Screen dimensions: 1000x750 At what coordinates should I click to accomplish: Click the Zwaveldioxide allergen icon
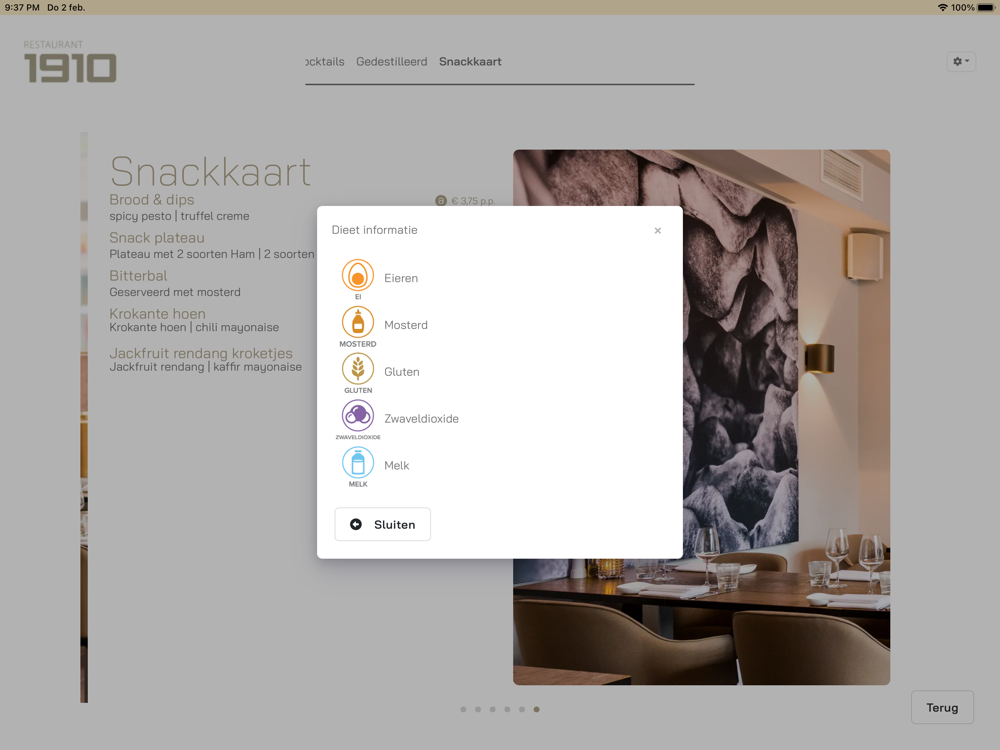click(x=358, y=416)
